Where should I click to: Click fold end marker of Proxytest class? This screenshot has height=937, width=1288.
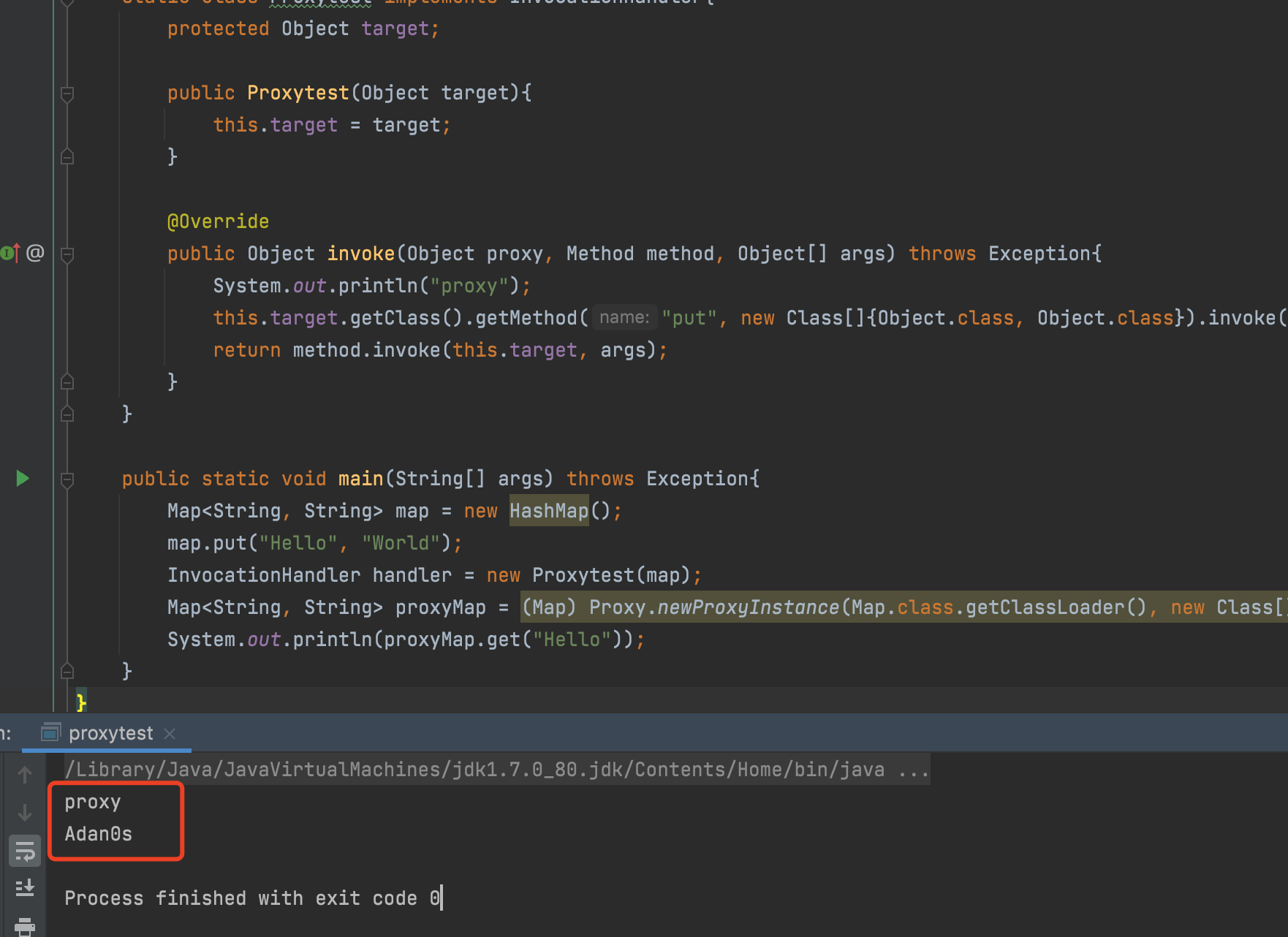click(x=67, y=414)
